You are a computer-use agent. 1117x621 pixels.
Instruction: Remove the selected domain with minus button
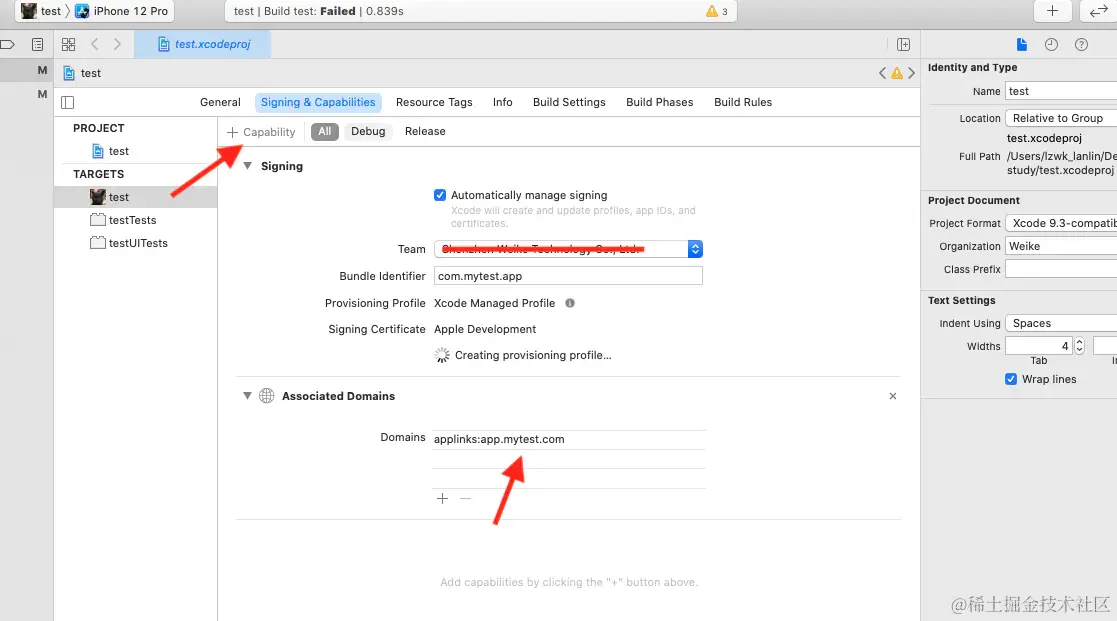coord(465,499)
